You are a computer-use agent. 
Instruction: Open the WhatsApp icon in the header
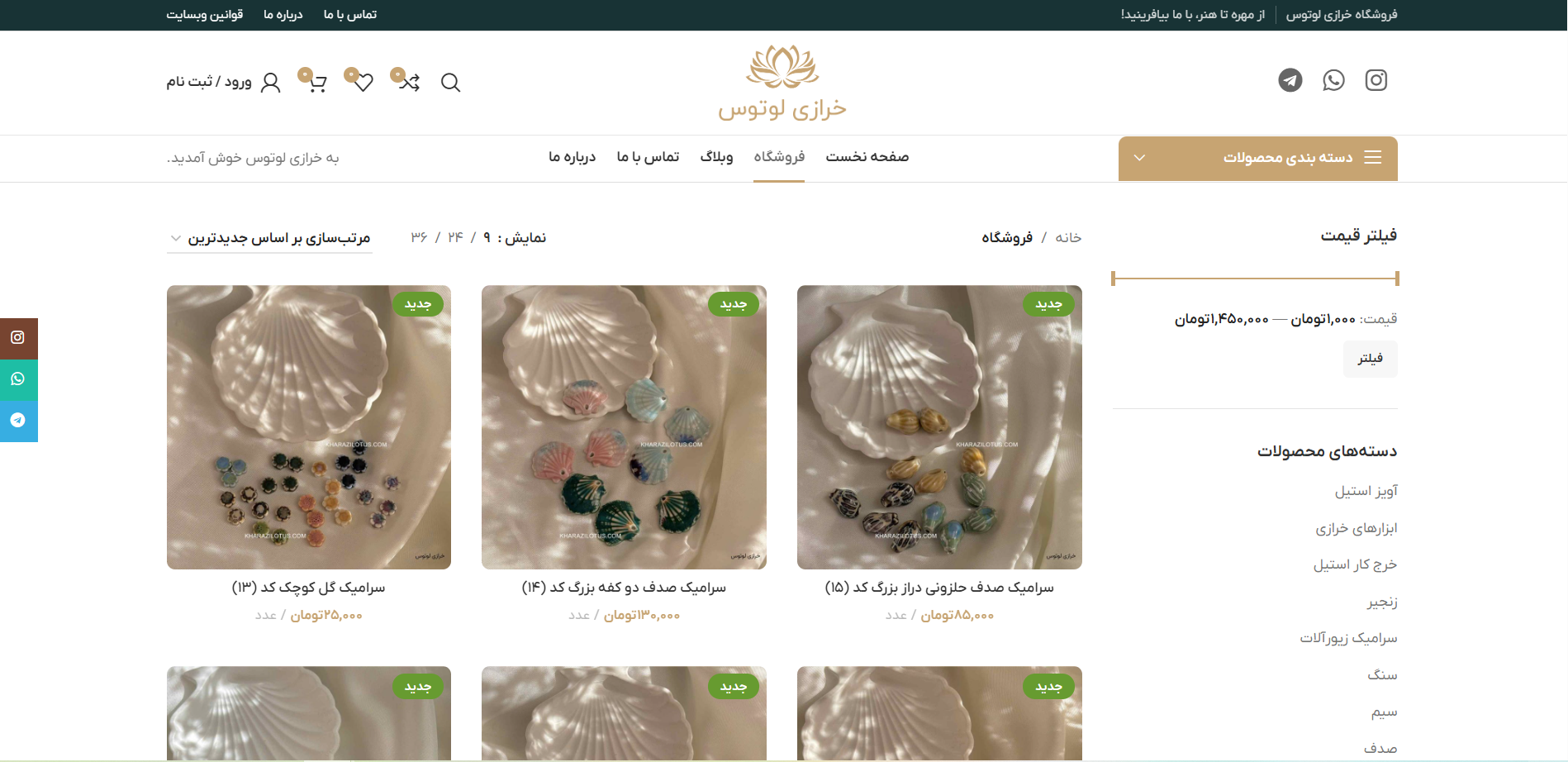(1333, 80)
